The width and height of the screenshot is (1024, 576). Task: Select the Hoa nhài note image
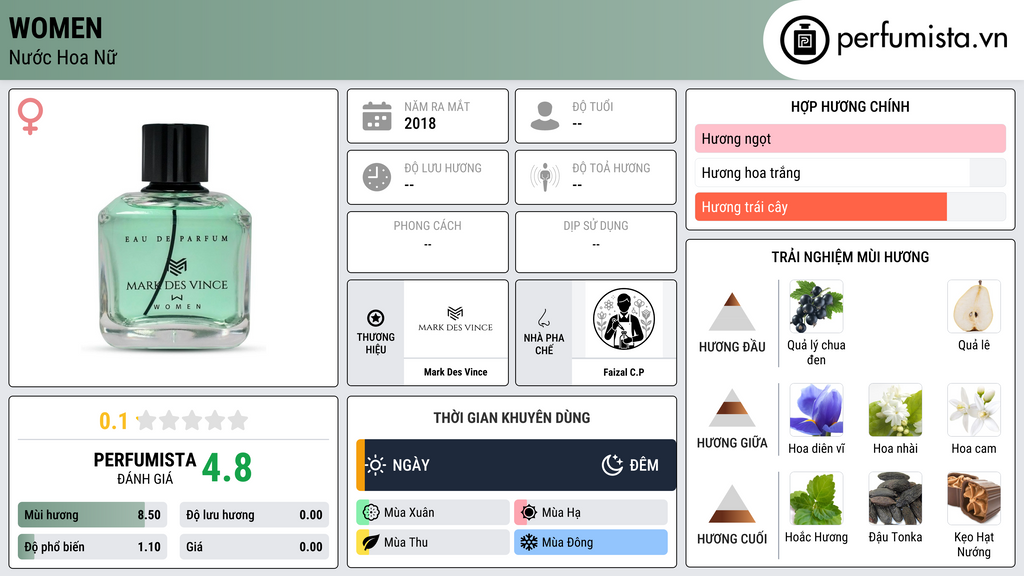pyautogui.click(x=895, y=410)
